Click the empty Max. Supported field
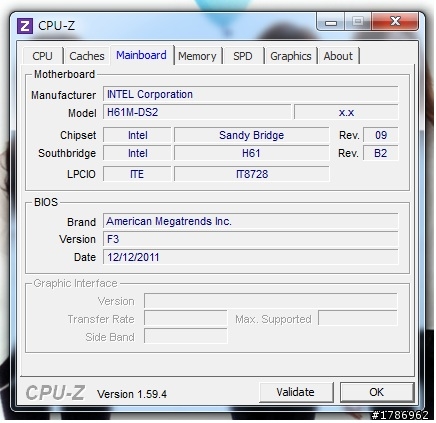This screenshot has height=423, width=436. click(x=358, y=318)
